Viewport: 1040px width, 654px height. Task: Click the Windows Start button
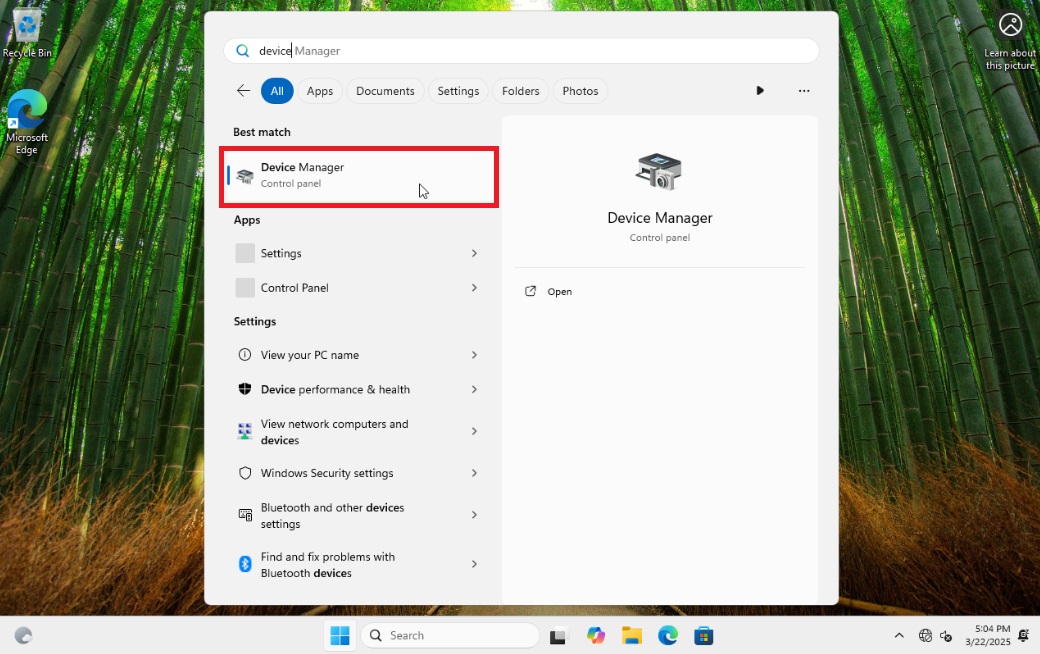click(x=340, y=635)
